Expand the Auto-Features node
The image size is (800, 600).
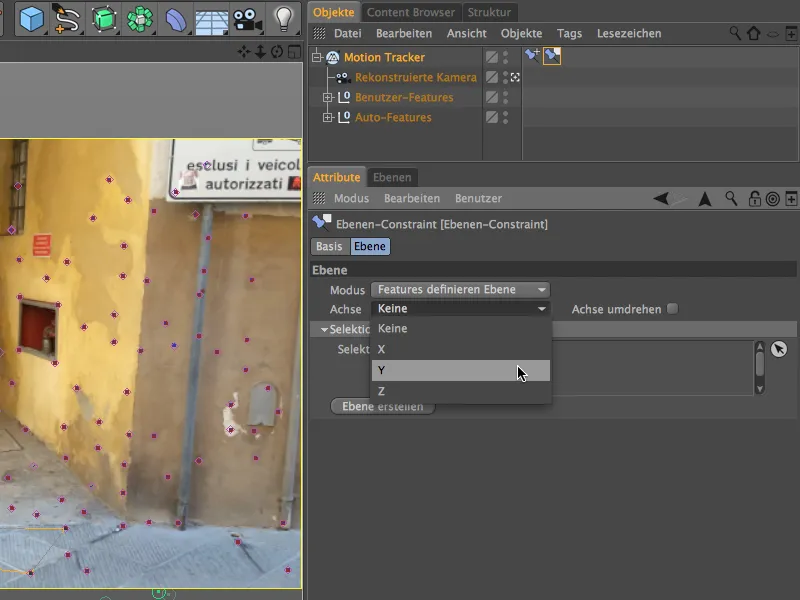328,117
